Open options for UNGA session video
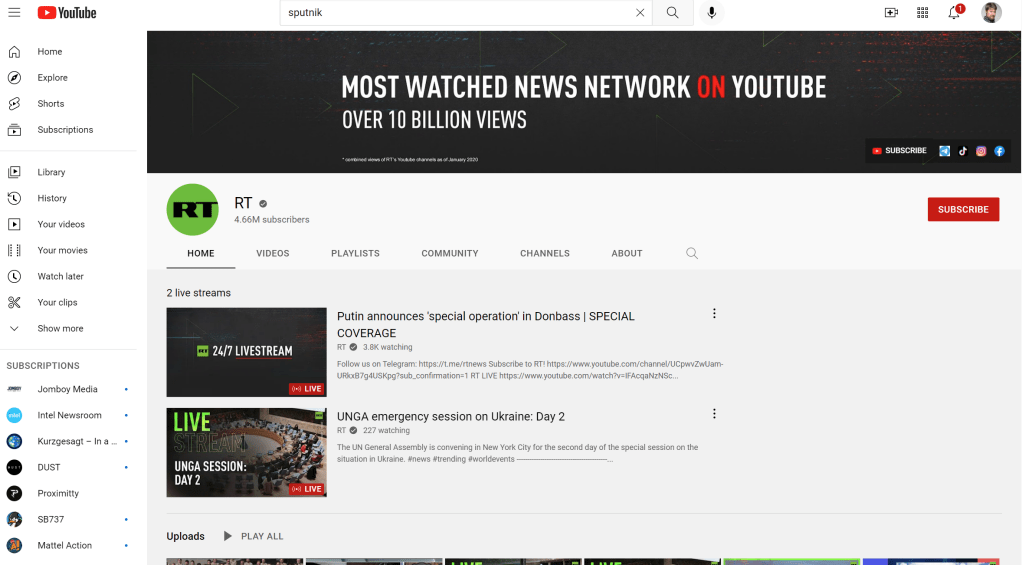The height and width of the screenshot is (565, 1022). tap(714, 414)
